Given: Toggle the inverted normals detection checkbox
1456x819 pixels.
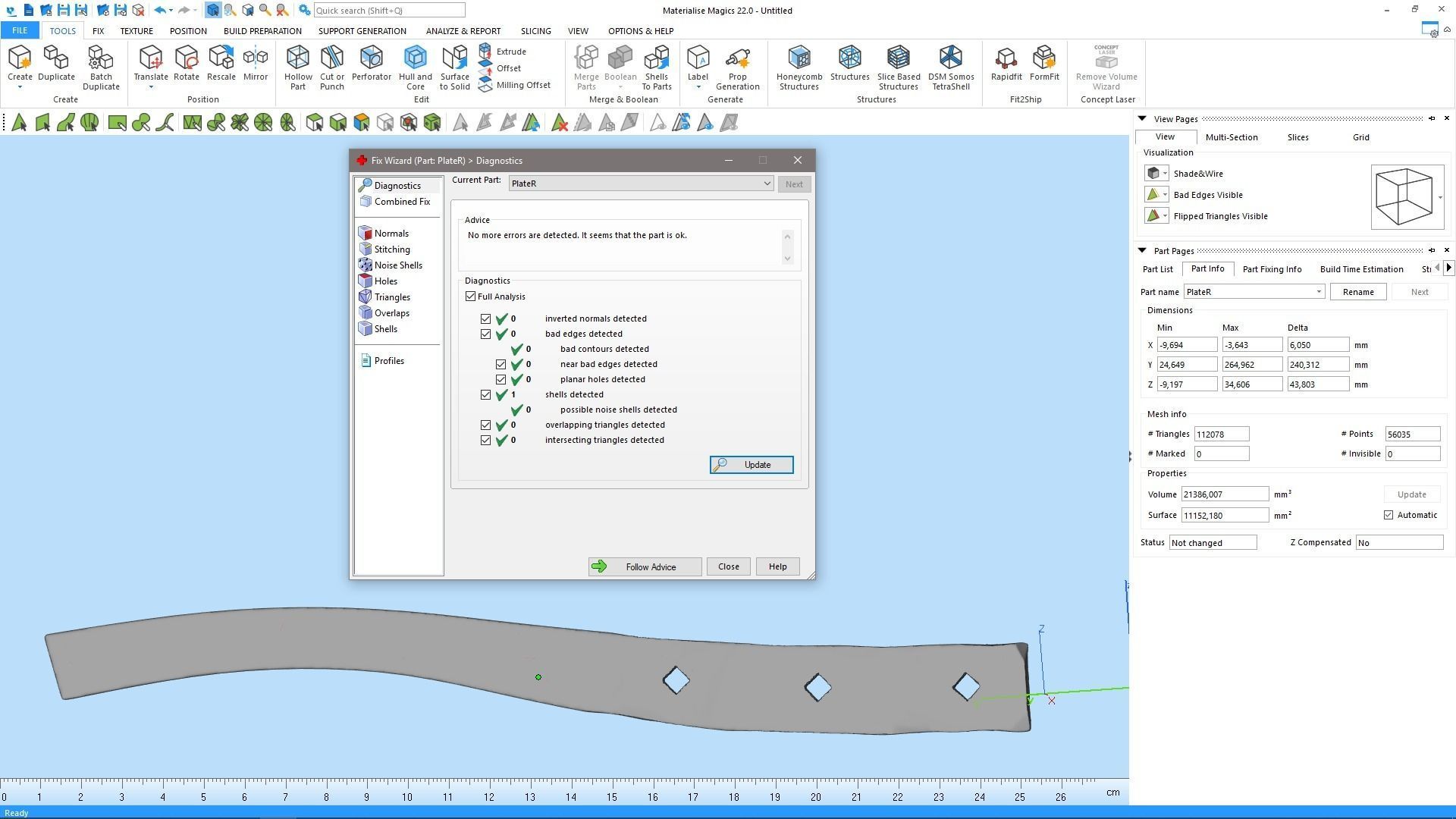Looking at the screenshot, I should pyautogui.click(x=485, y=319).
